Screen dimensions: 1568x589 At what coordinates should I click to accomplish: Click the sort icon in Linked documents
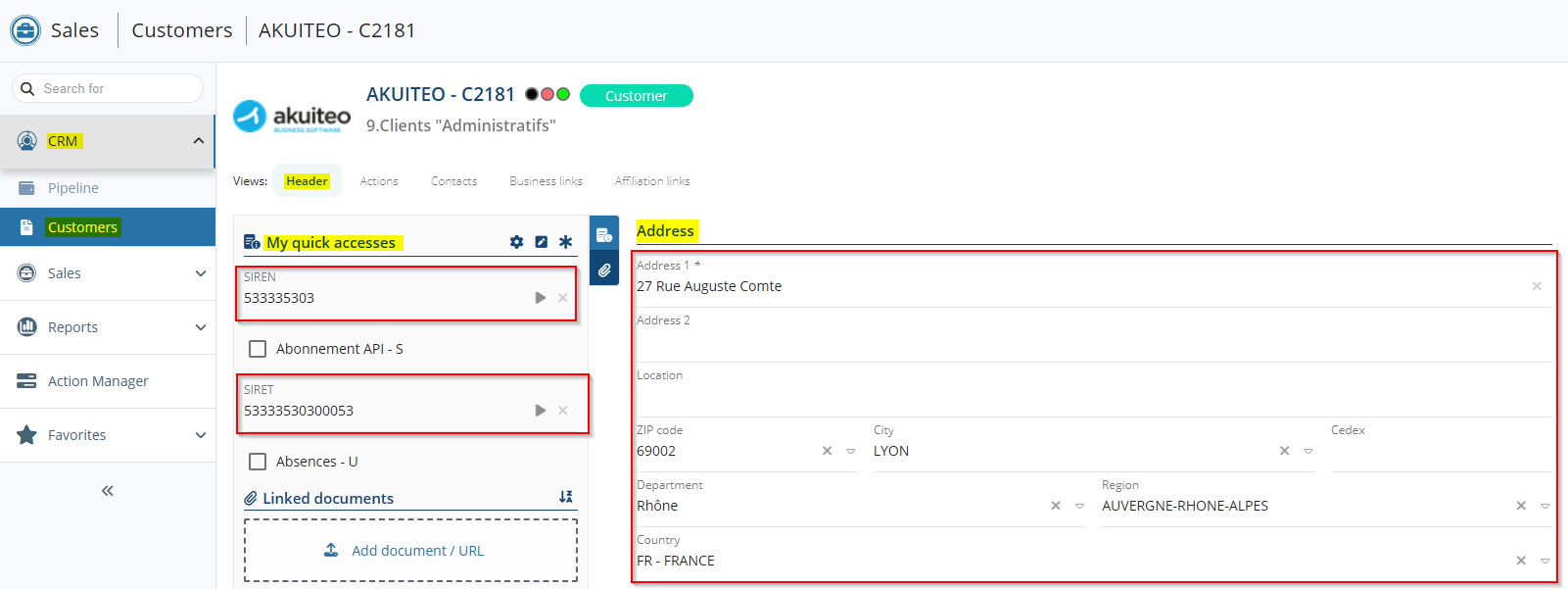[x=566, y=498]
